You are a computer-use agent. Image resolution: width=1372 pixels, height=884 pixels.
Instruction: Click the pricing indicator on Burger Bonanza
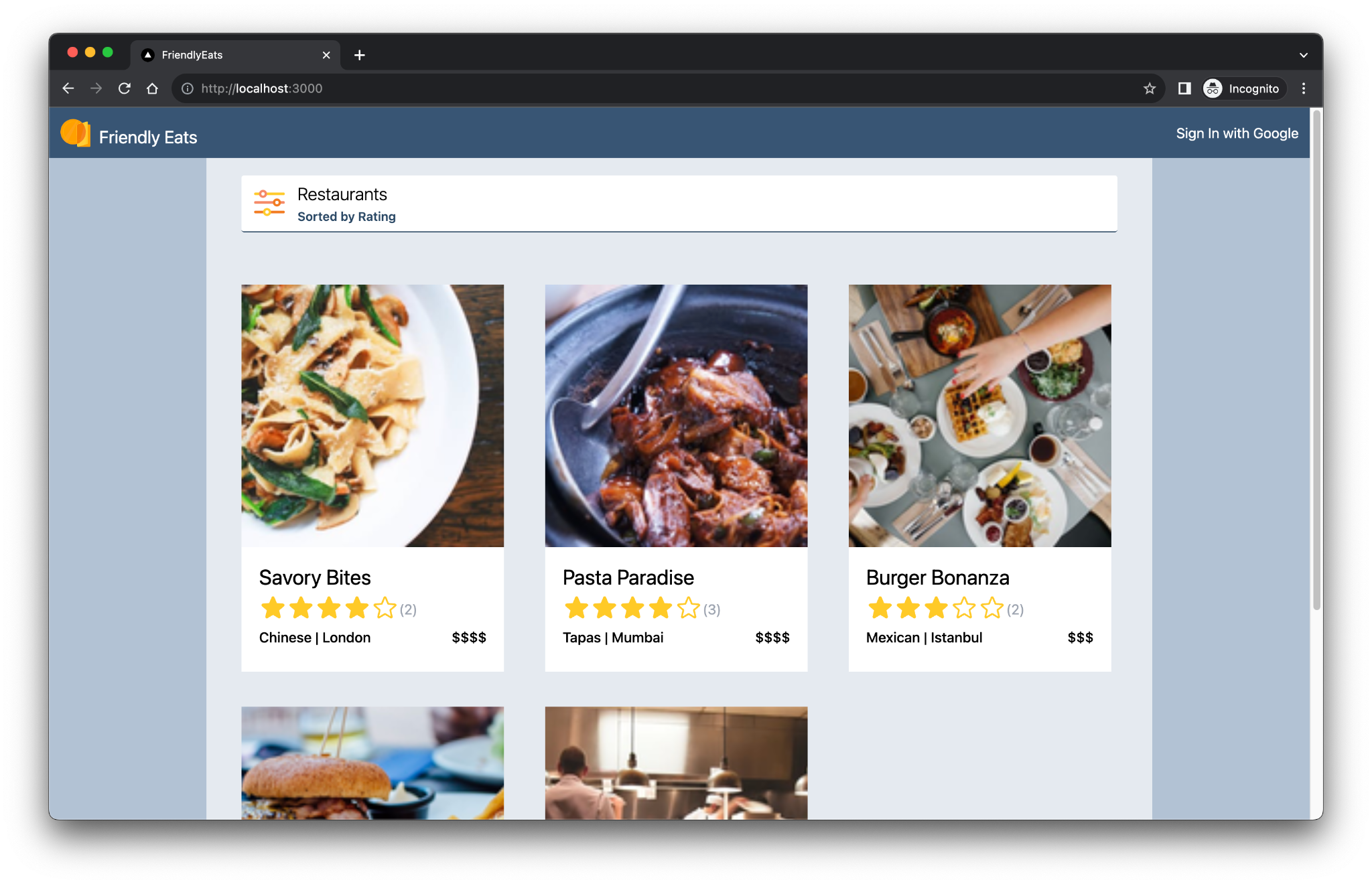1080,637
